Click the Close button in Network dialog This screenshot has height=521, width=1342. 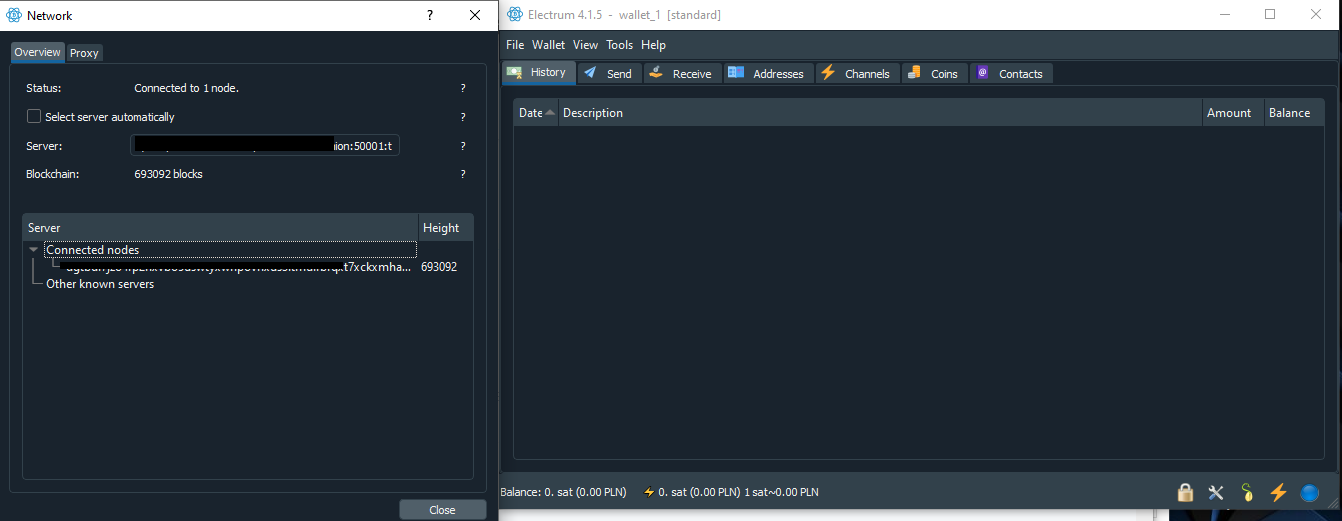coord(442,510)
